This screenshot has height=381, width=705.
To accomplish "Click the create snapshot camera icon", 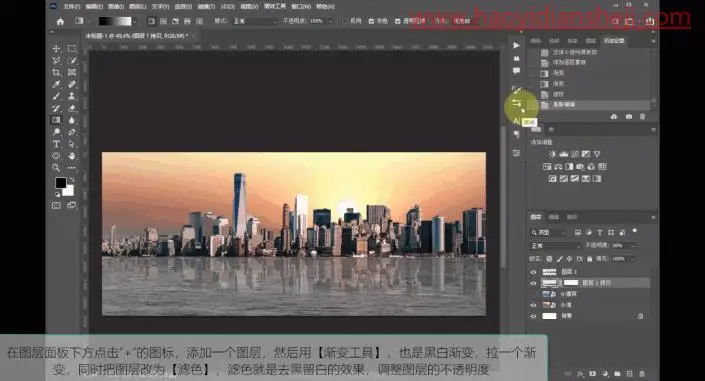I will [629, 117].
